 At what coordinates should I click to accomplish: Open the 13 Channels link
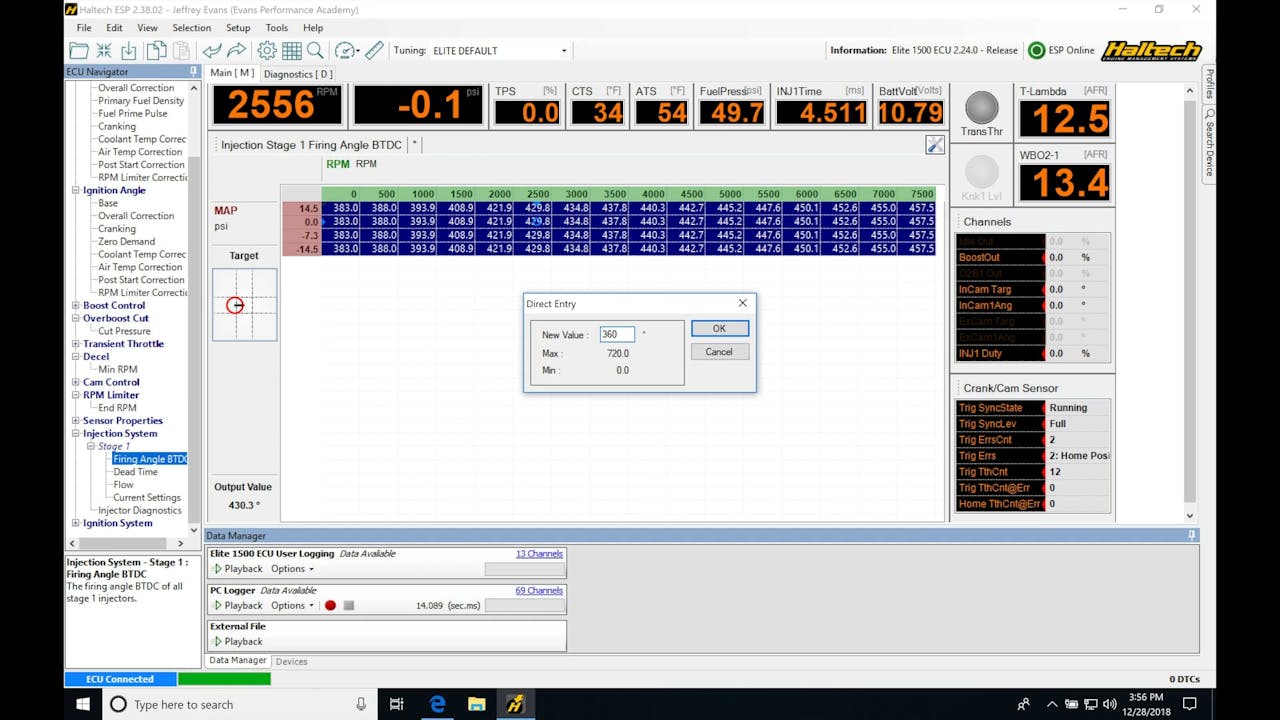[538, 554]
